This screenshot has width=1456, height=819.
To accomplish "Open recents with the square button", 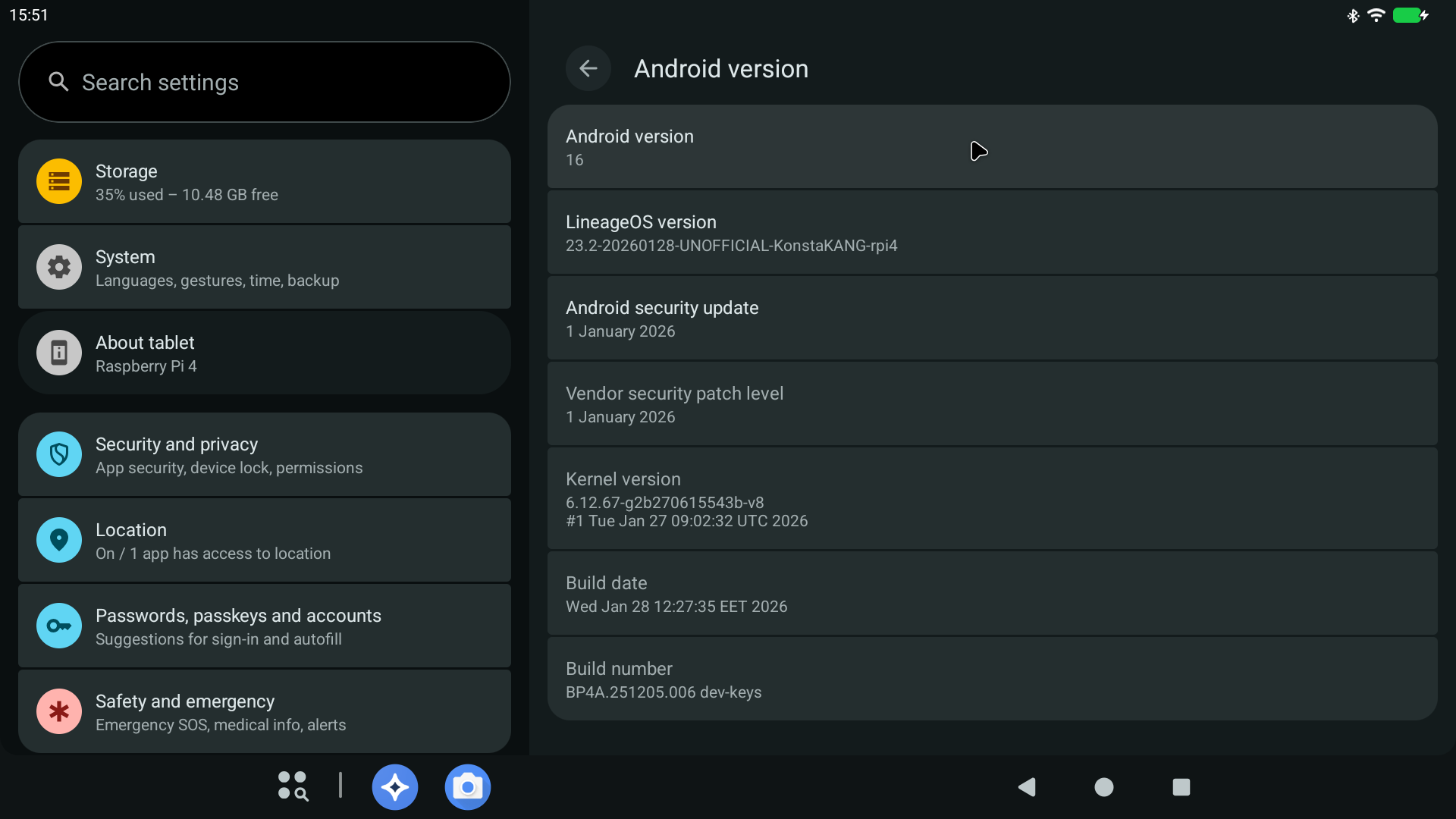I will click(x=1181, y=787).
